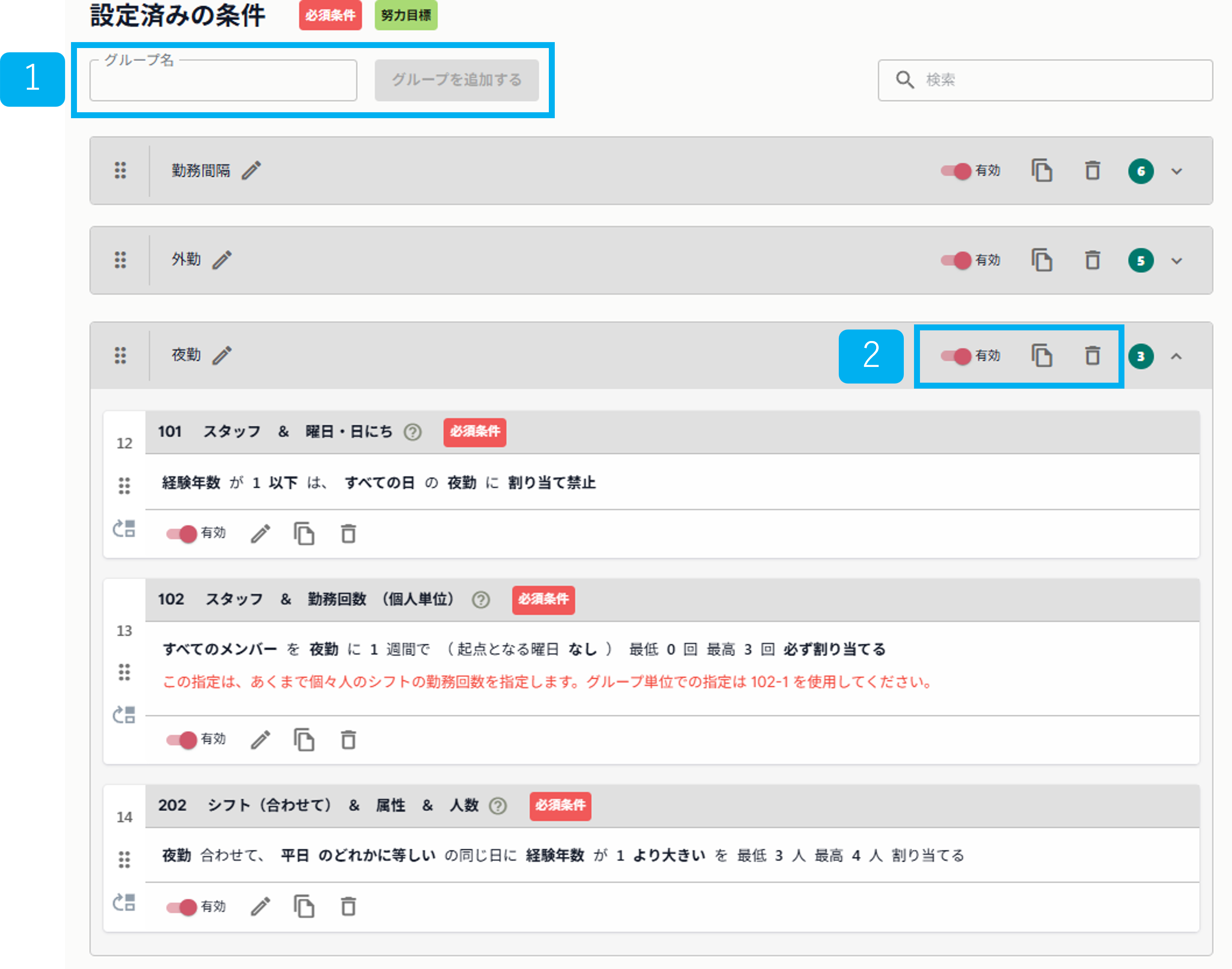Click the 必須条件 badge on condition 202

pos(560,806)
